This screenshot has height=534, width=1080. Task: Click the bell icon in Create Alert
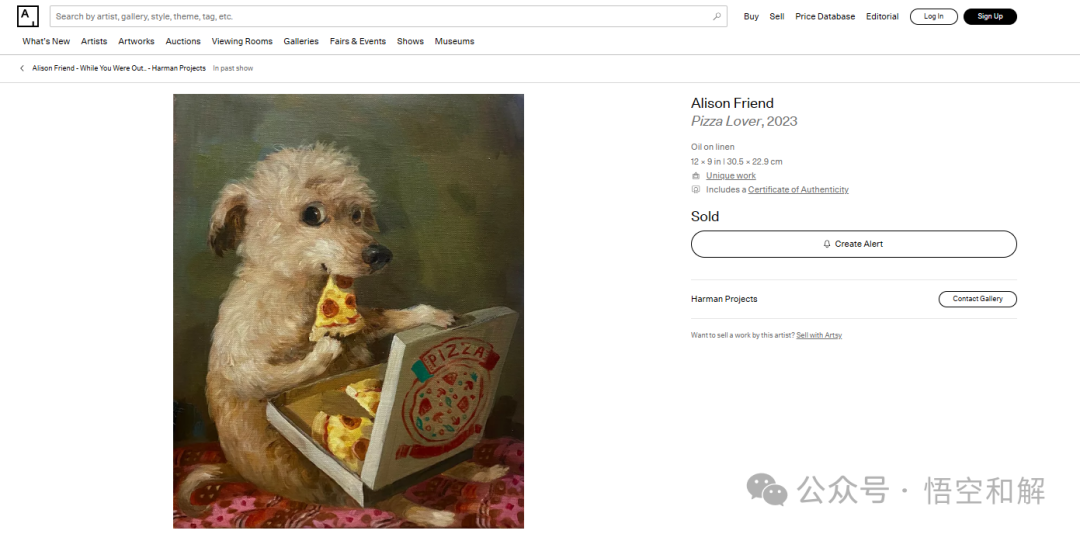pyautogui.click(x=827, y=244)
